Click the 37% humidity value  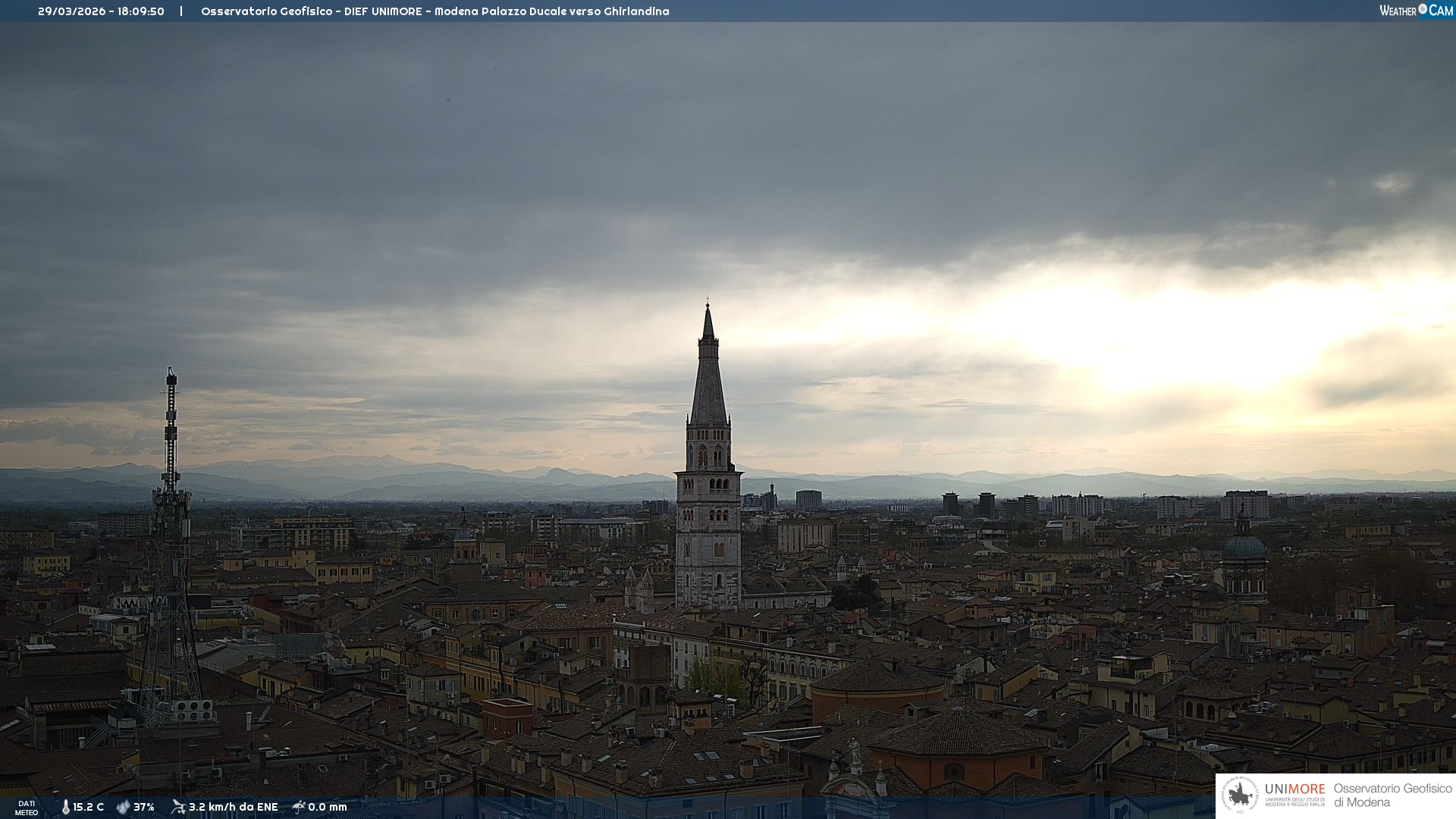click(x=144, y=808)
